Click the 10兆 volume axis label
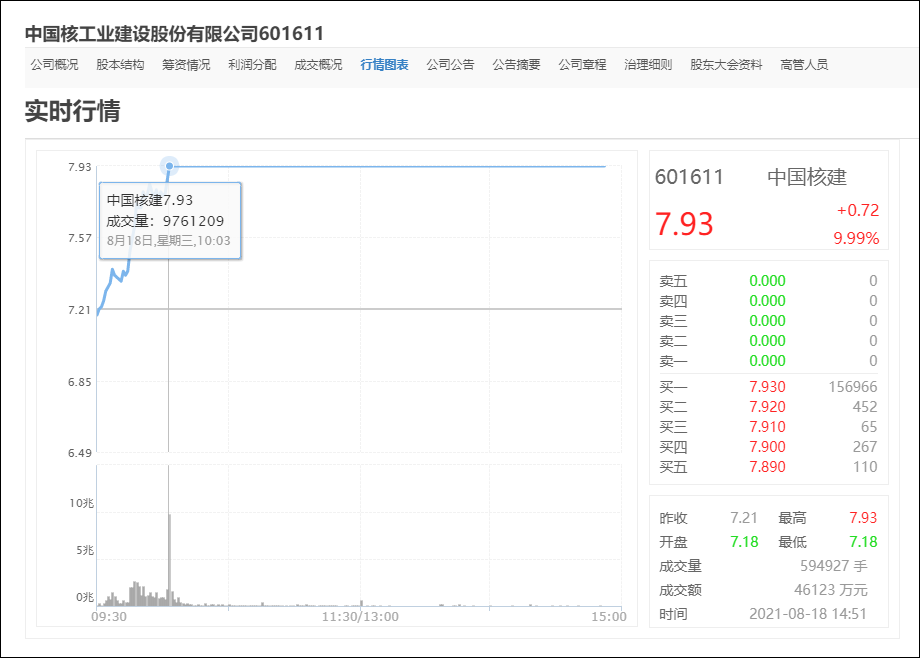 (x=82, y=503)
